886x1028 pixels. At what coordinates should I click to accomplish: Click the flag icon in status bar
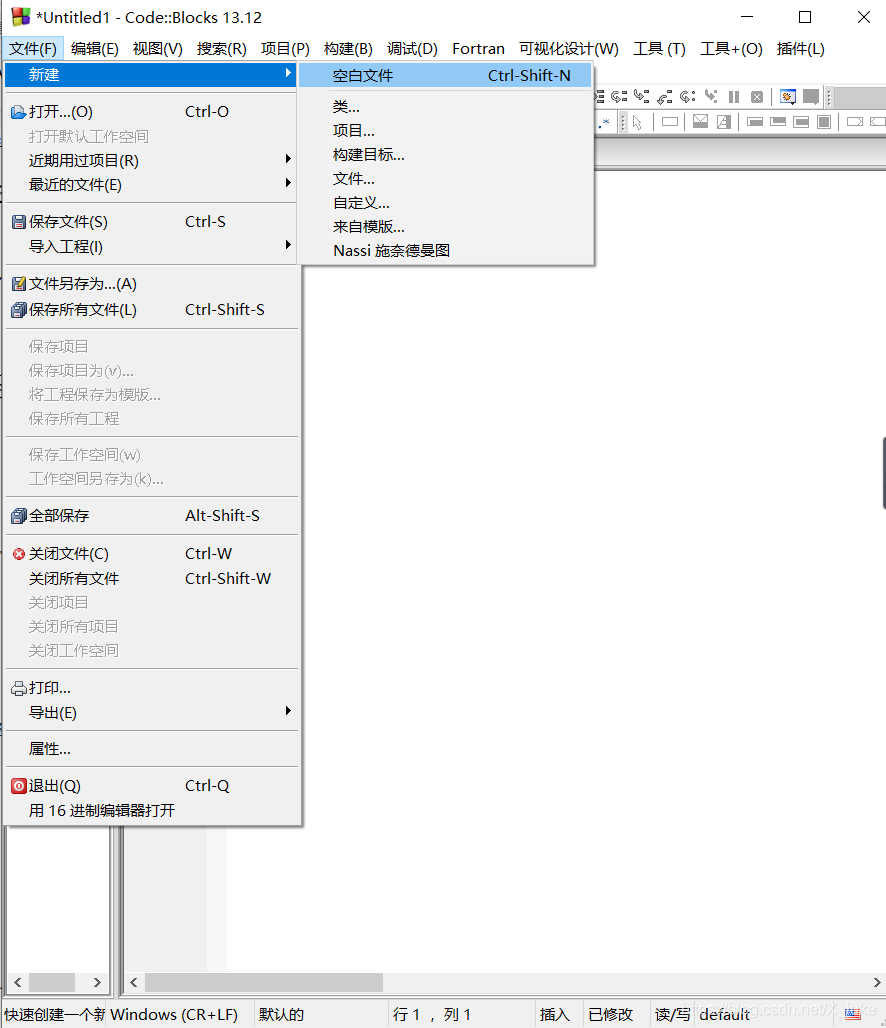tap(852, 1014)
